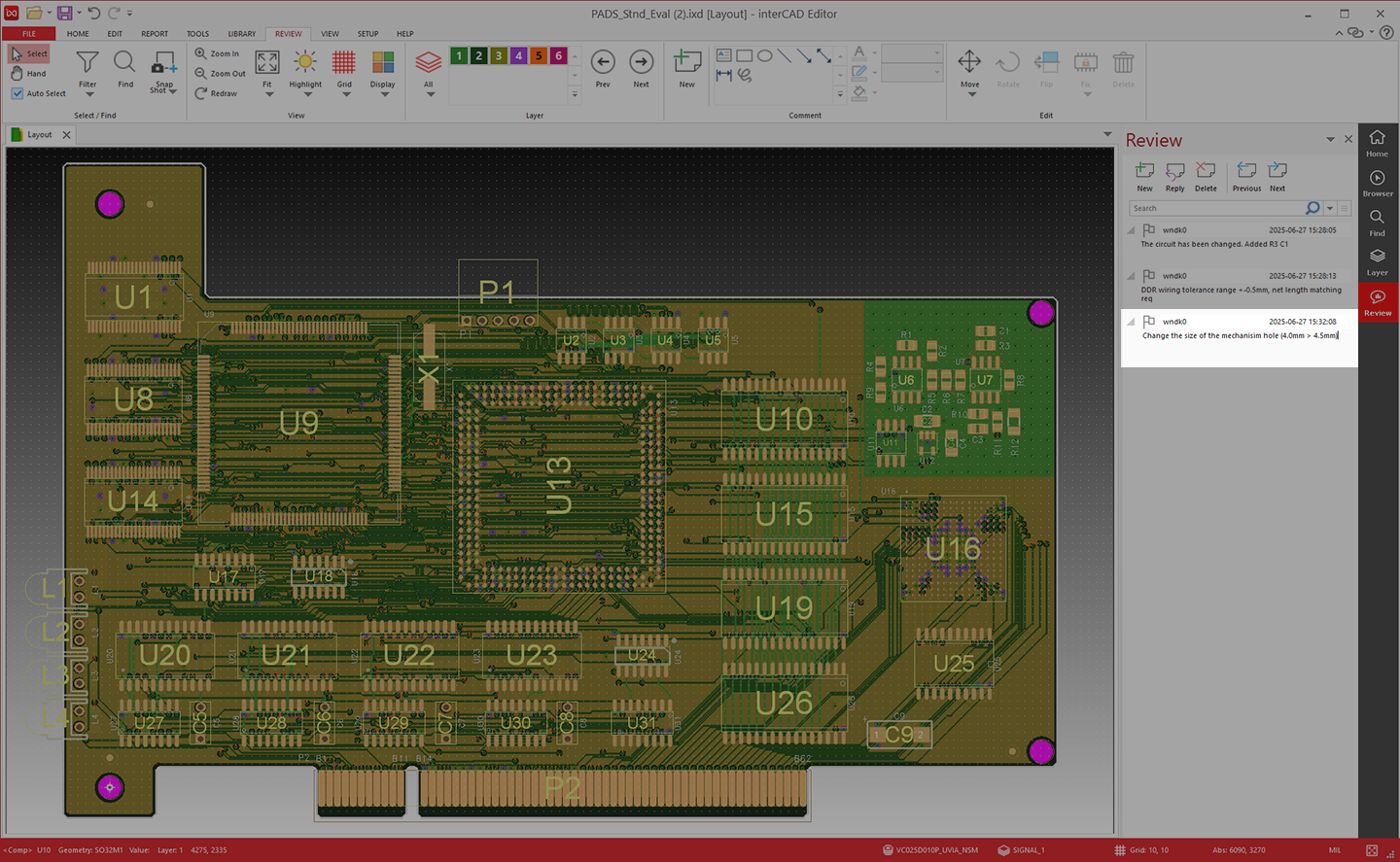Toggle the flag on the mechanism hole comment
This screenshot has height=862, width=1400.
(1149, 322)
